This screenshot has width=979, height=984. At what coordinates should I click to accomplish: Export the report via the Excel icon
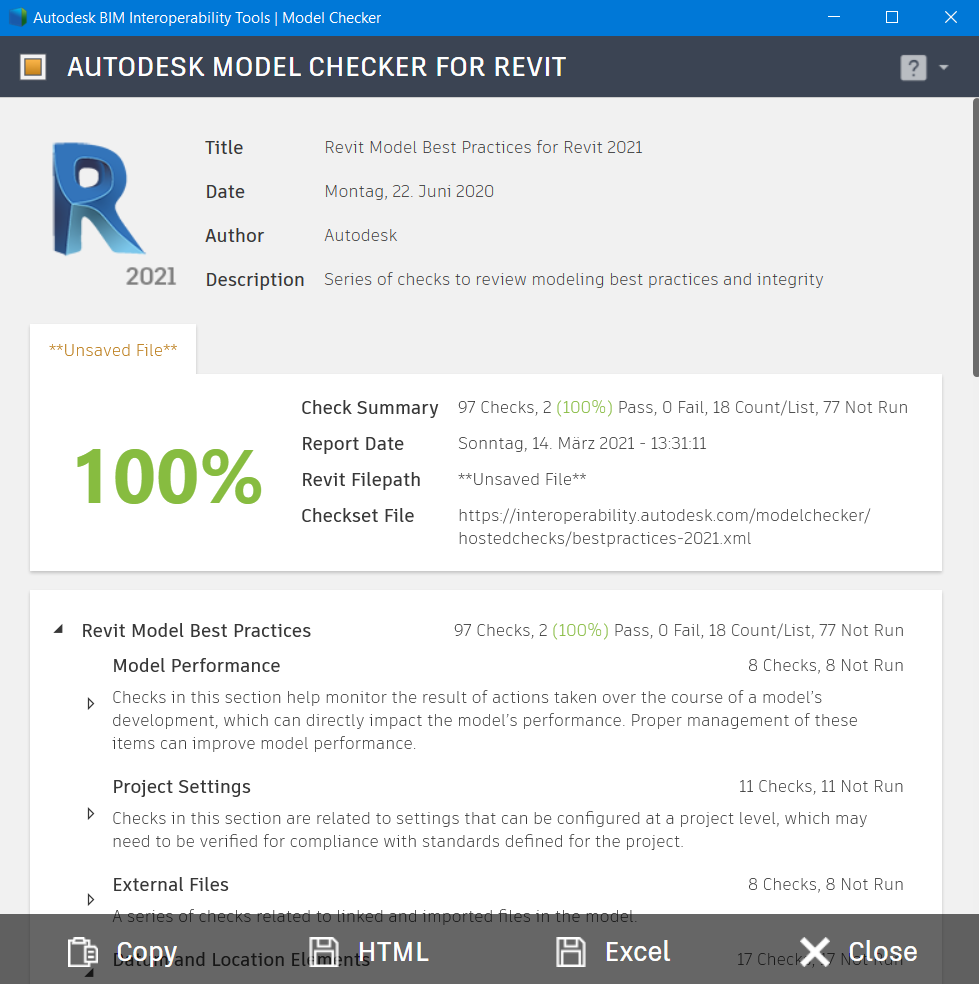click(x=571, y=951)
